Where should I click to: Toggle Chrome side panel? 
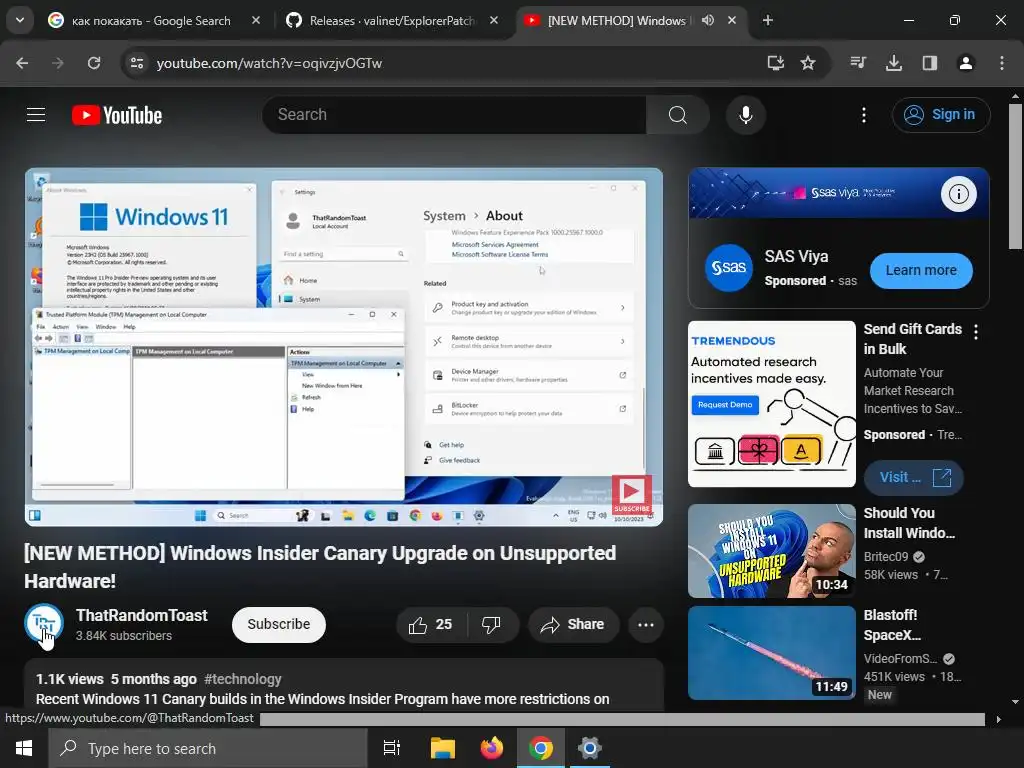click(x=929, y=63)
